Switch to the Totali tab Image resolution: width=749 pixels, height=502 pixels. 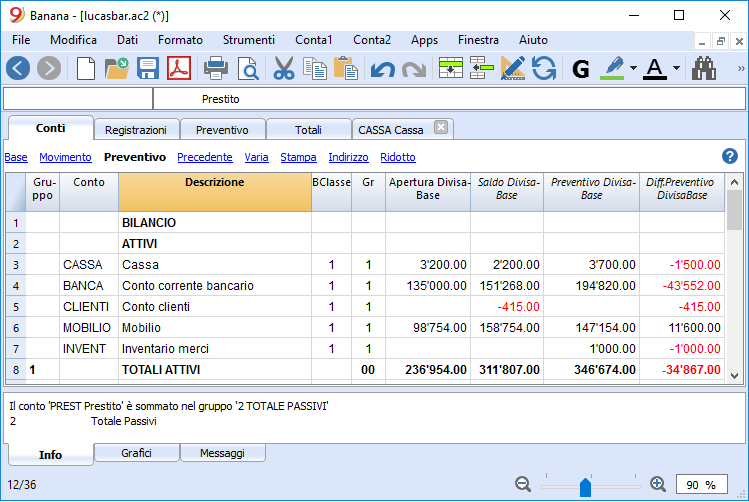(x=308, y=130)
